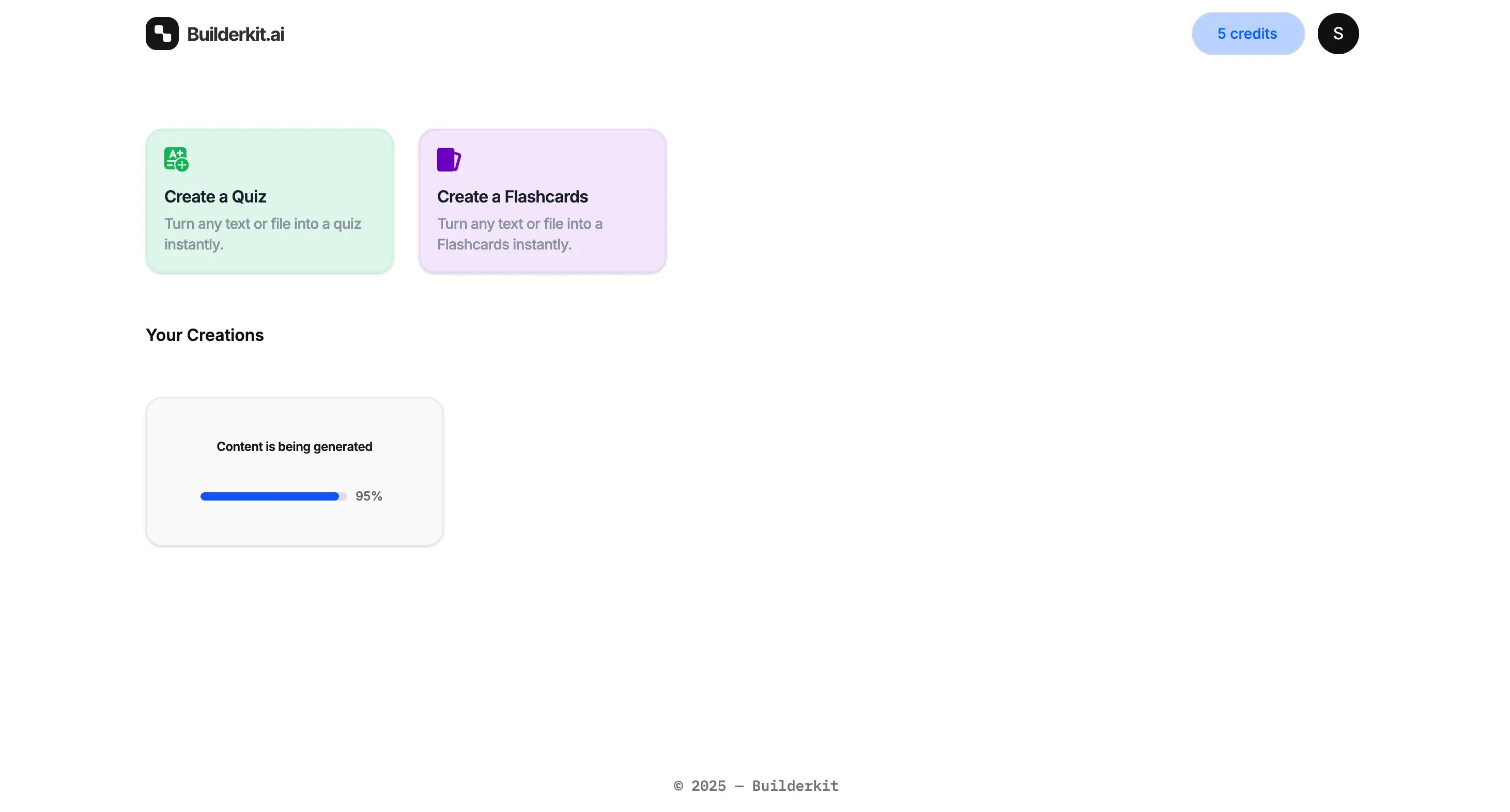Click the flashcards description 'Turn any text or file into a Flashcards instantly.'
Viewport: 1510px width, 812px height.
coord(520,234)
